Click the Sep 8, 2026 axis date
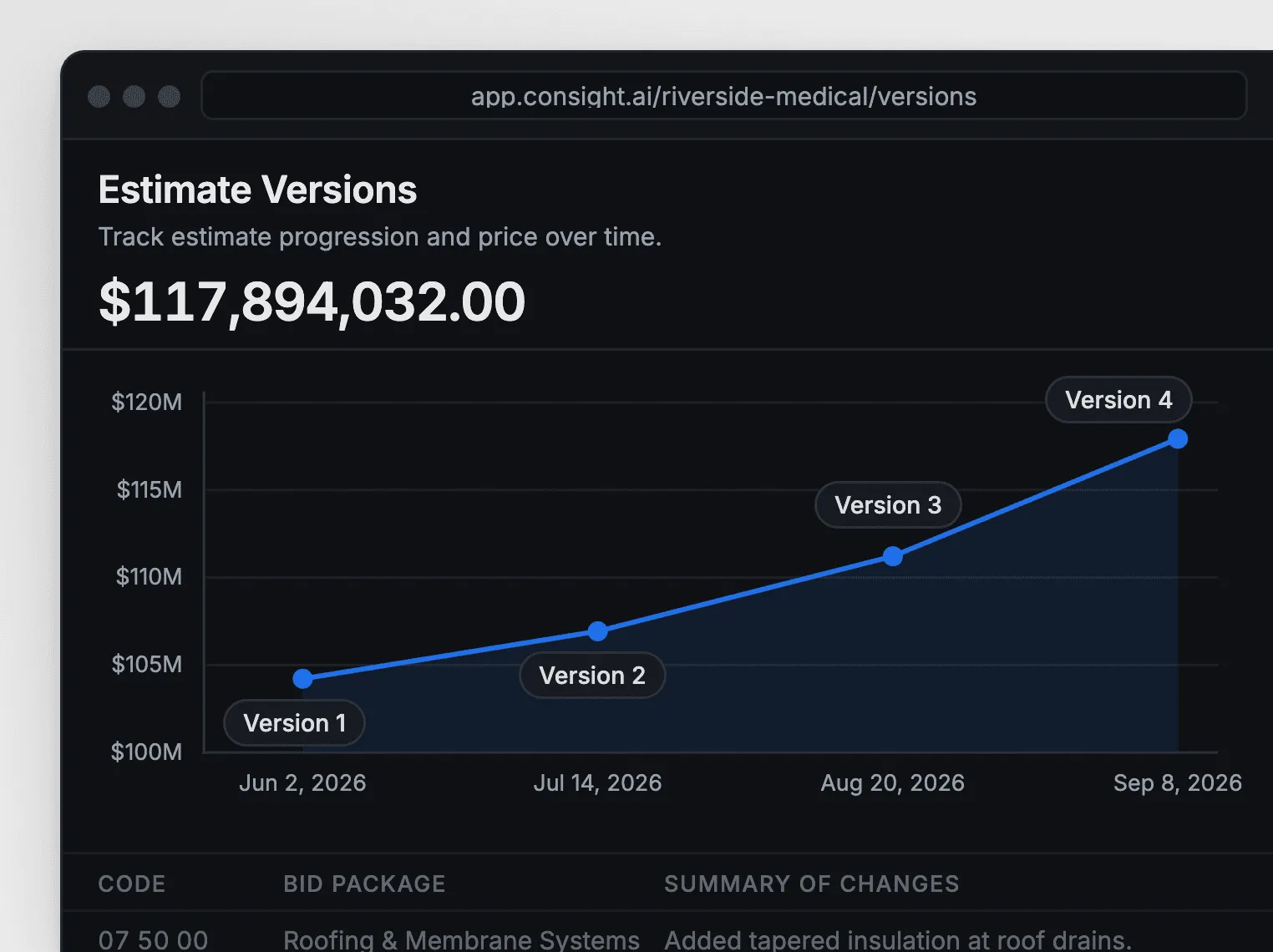The image size is (1273, 952). tap(1178, 782)
